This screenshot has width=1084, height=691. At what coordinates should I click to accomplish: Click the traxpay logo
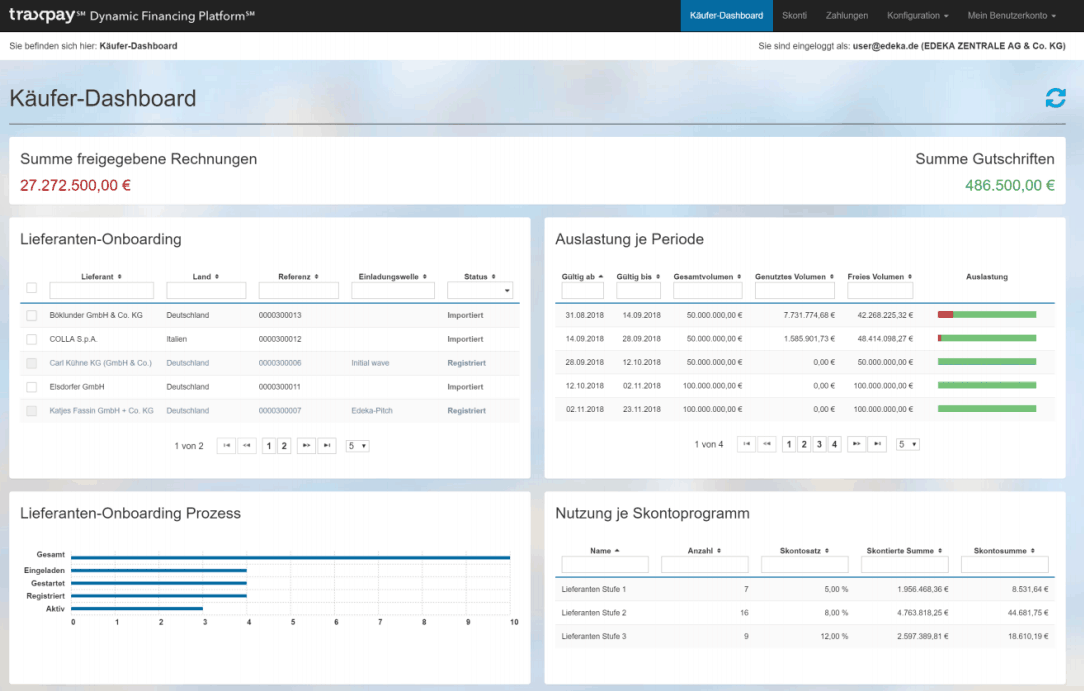tap(41, 15)
